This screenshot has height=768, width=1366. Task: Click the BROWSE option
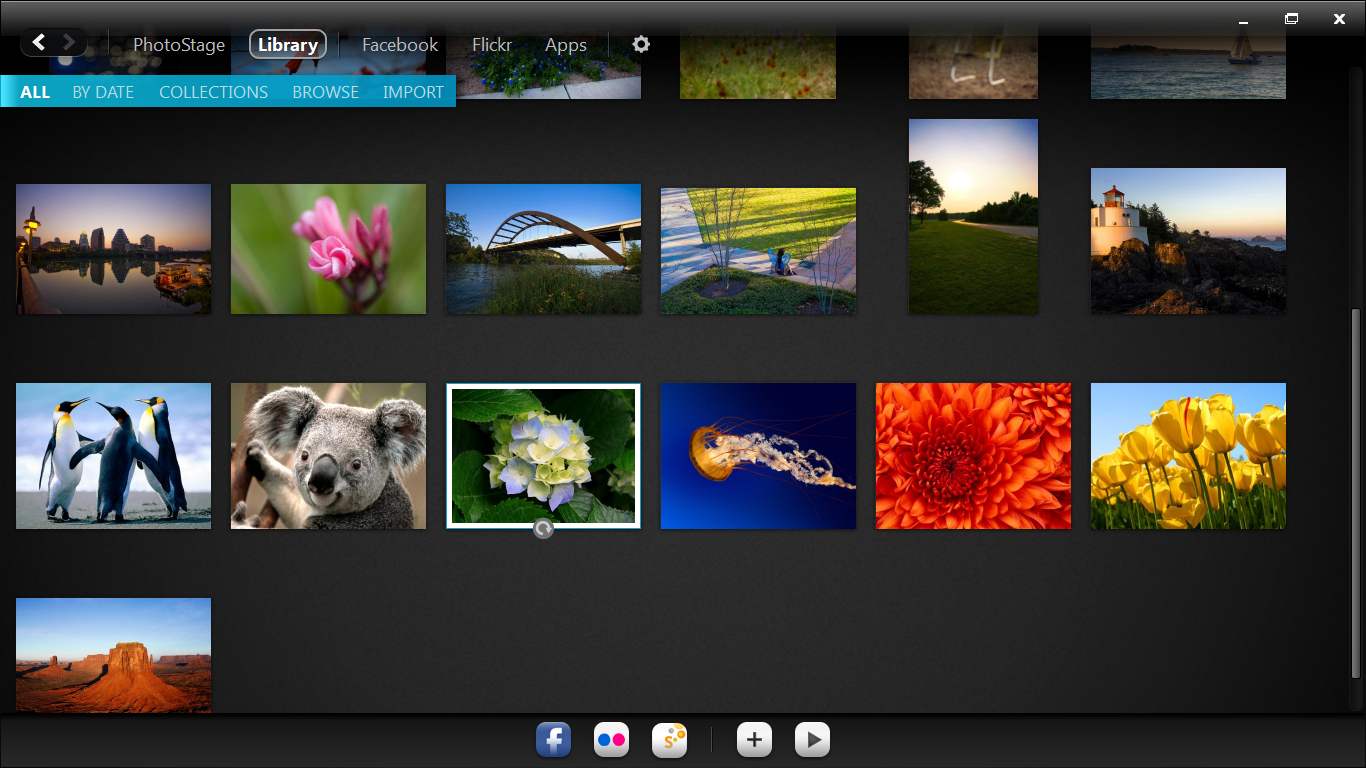click(325, 92)
